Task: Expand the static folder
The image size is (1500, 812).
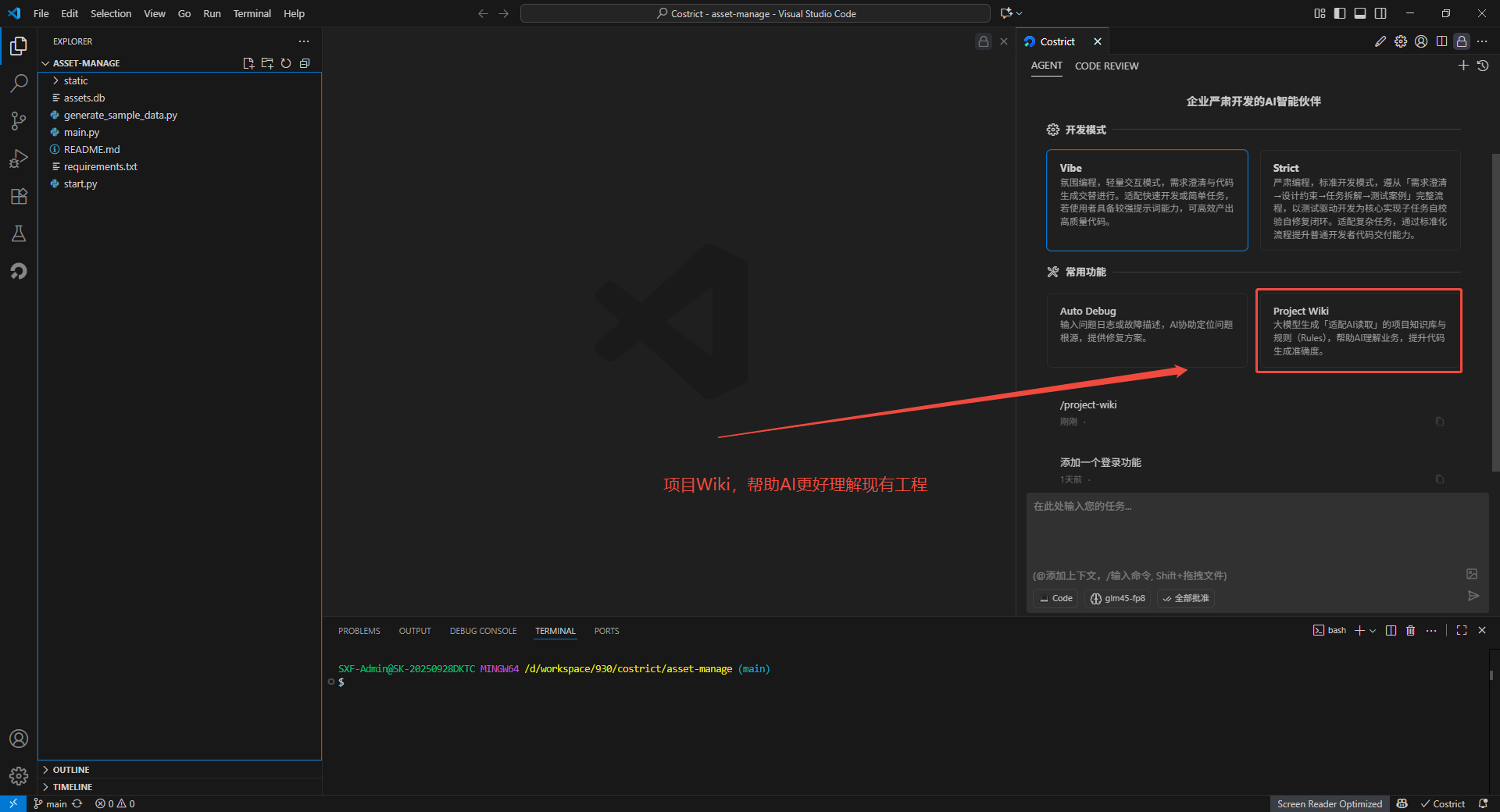Action: [x=76, y=80]
